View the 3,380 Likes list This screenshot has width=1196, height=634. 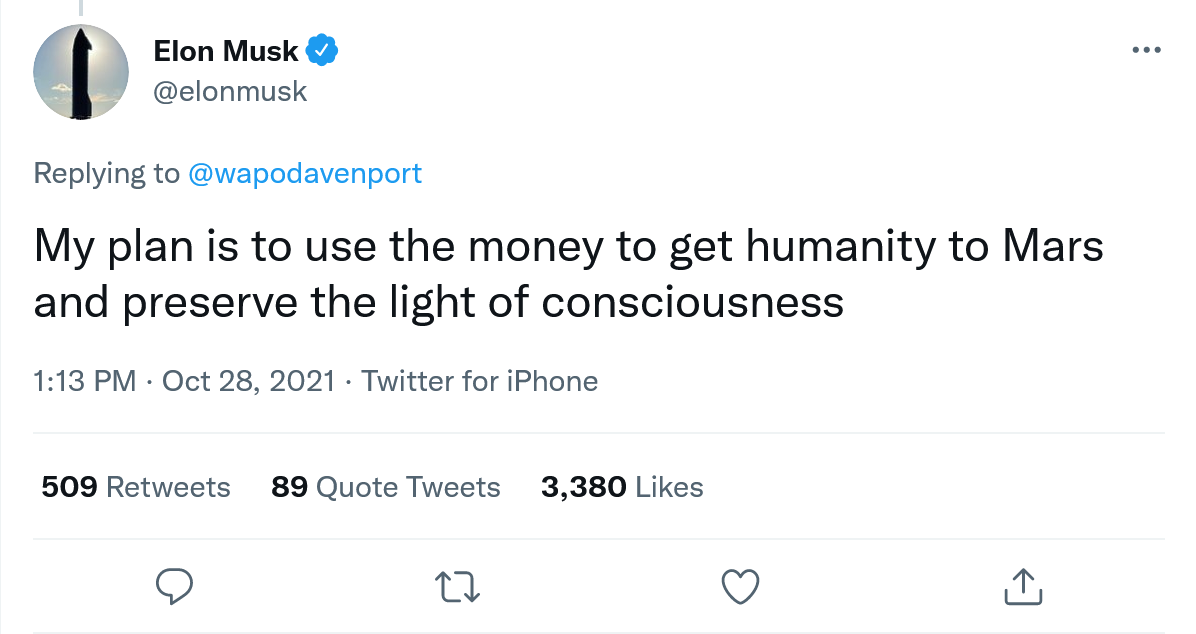click(622, 487)
